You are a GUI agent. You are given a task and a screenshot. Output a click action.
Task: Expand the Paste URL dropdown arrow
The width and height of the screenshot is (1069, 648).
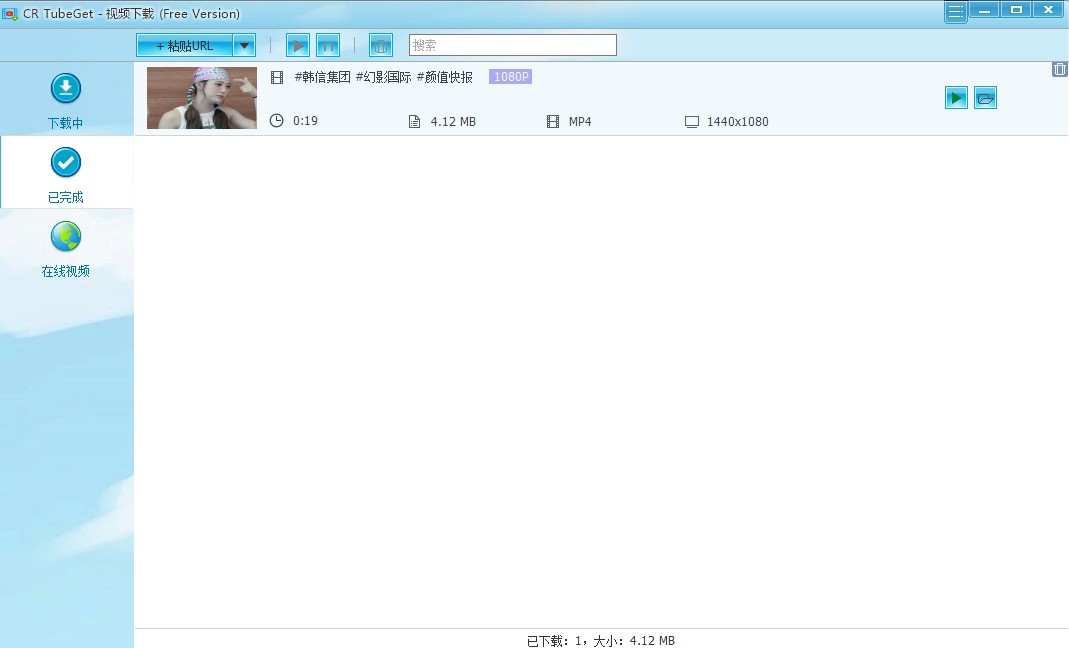(x=244, y=45)
